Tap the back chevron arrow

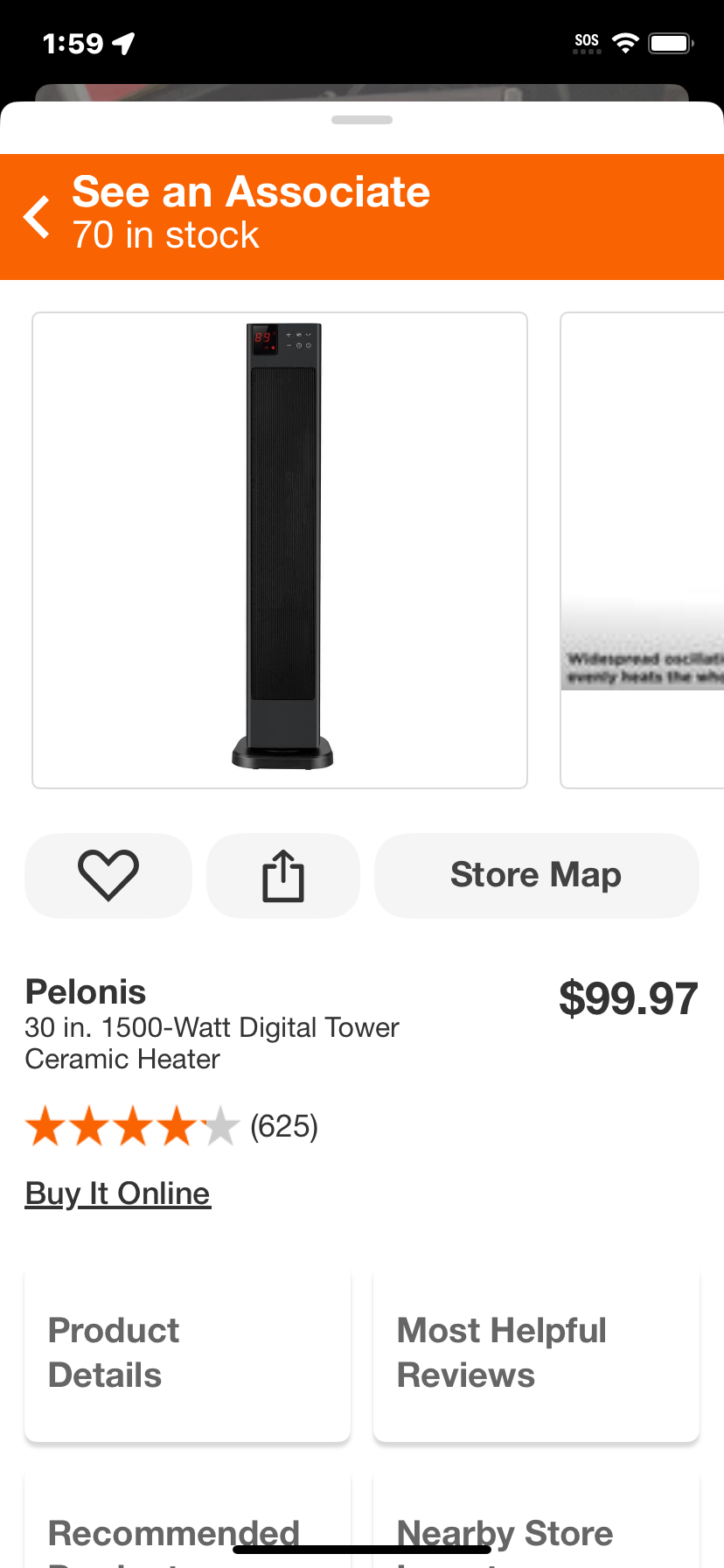click(x=37, y=217)
